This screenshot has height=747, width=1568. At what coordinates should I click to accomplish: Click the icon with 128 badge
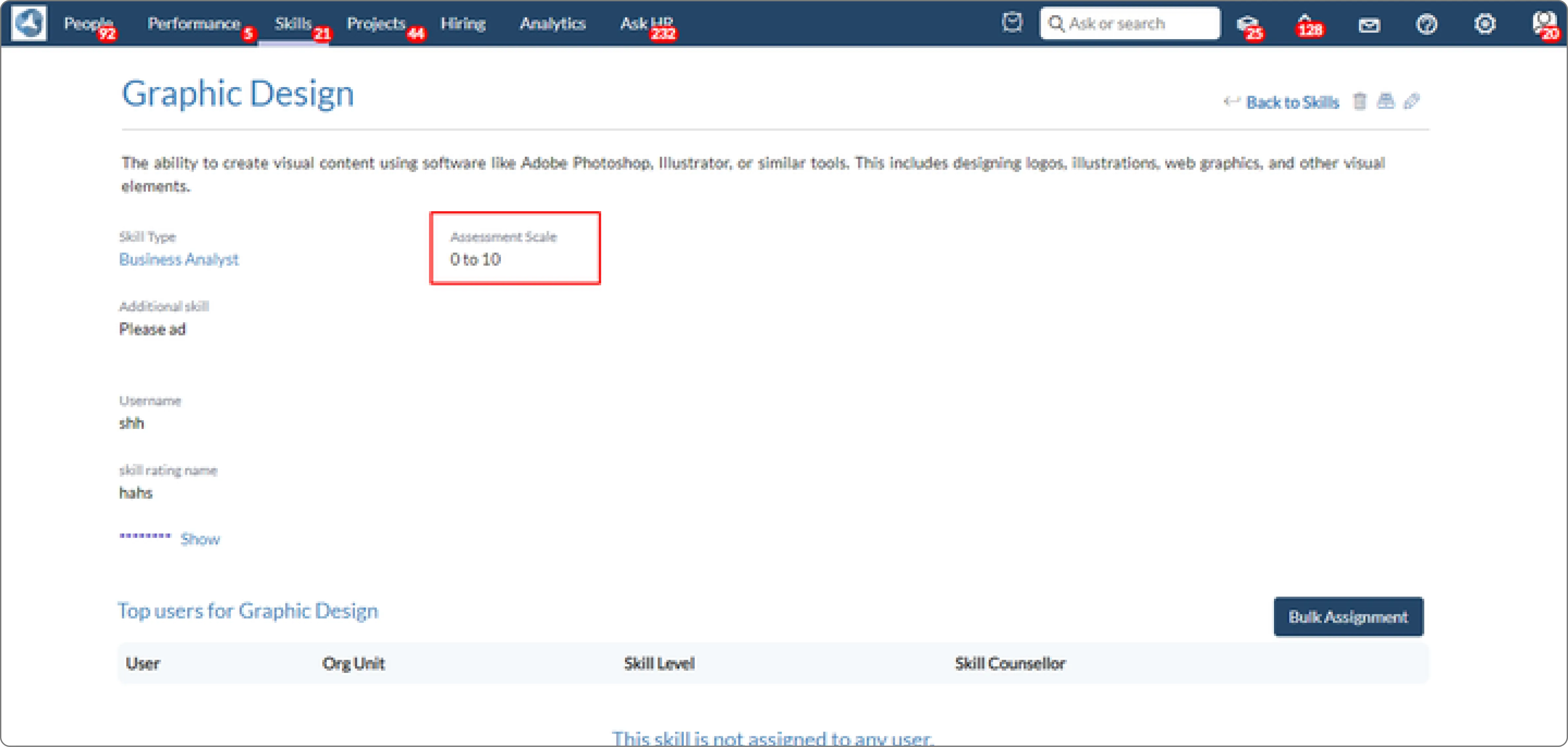coord(1305,24)
